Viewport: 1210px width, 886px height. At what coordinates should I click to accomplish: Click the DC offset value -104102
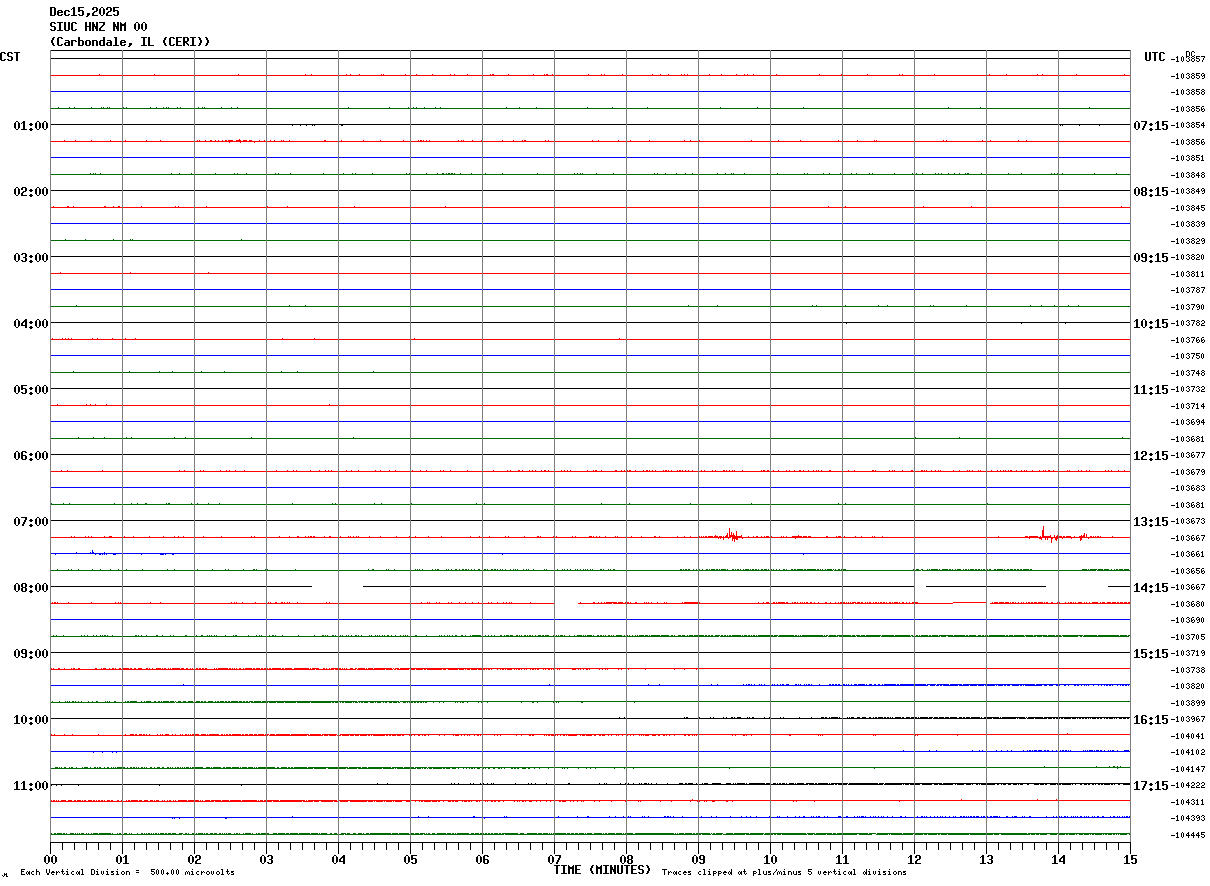pyautogui.click(x=1188, y=752)
